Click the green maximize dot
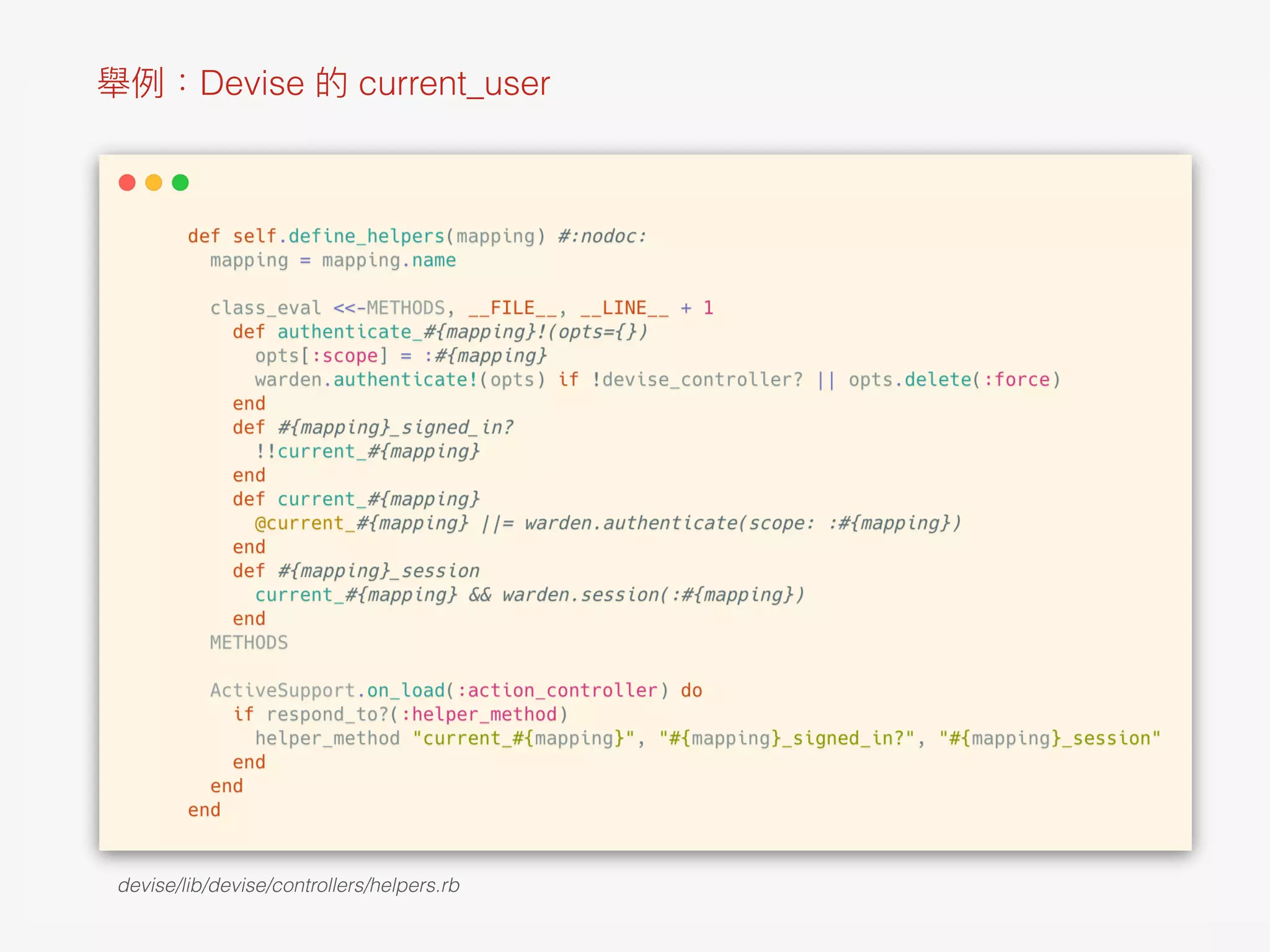The width and height of the screenshot is (1270, 952). (180, 183)
